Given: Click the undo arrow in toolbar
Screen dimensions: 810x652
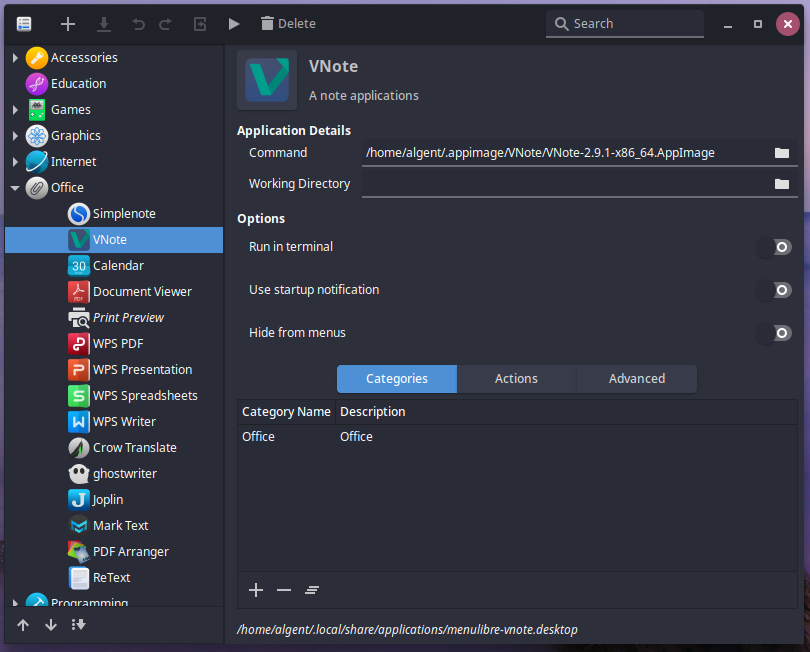Looking at the screenshot, I should click(x=139, y=23).
